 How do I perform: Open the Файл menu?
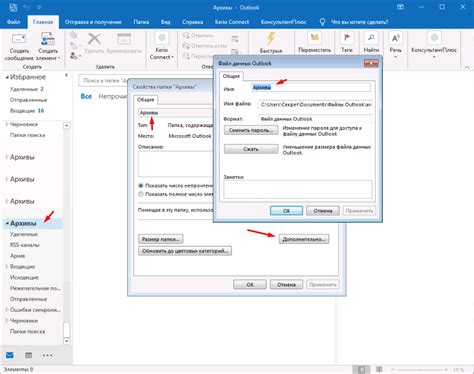[x=14, y=22]
